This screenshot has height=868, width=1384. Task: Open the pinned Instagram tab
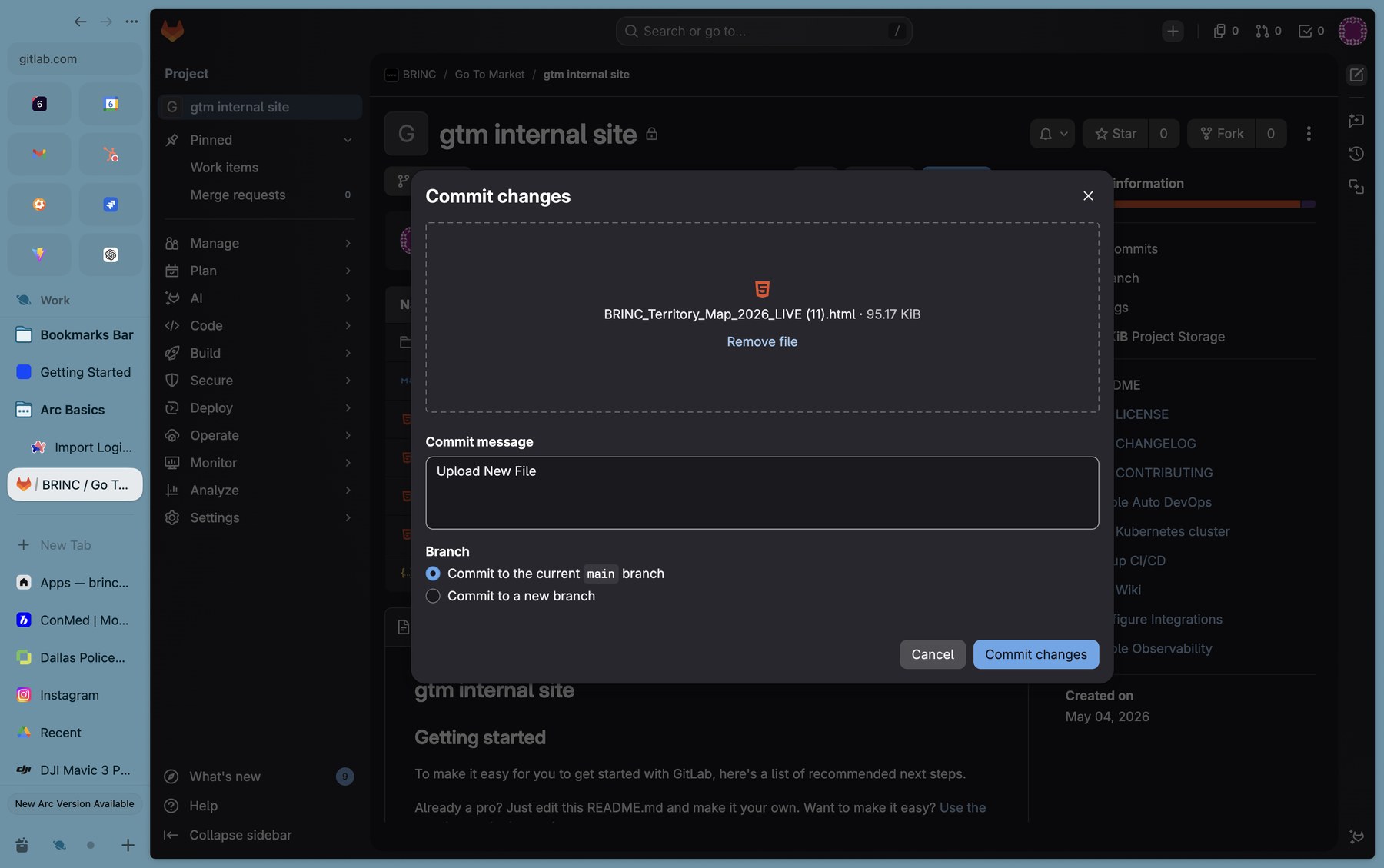click(x=75, y=695)
